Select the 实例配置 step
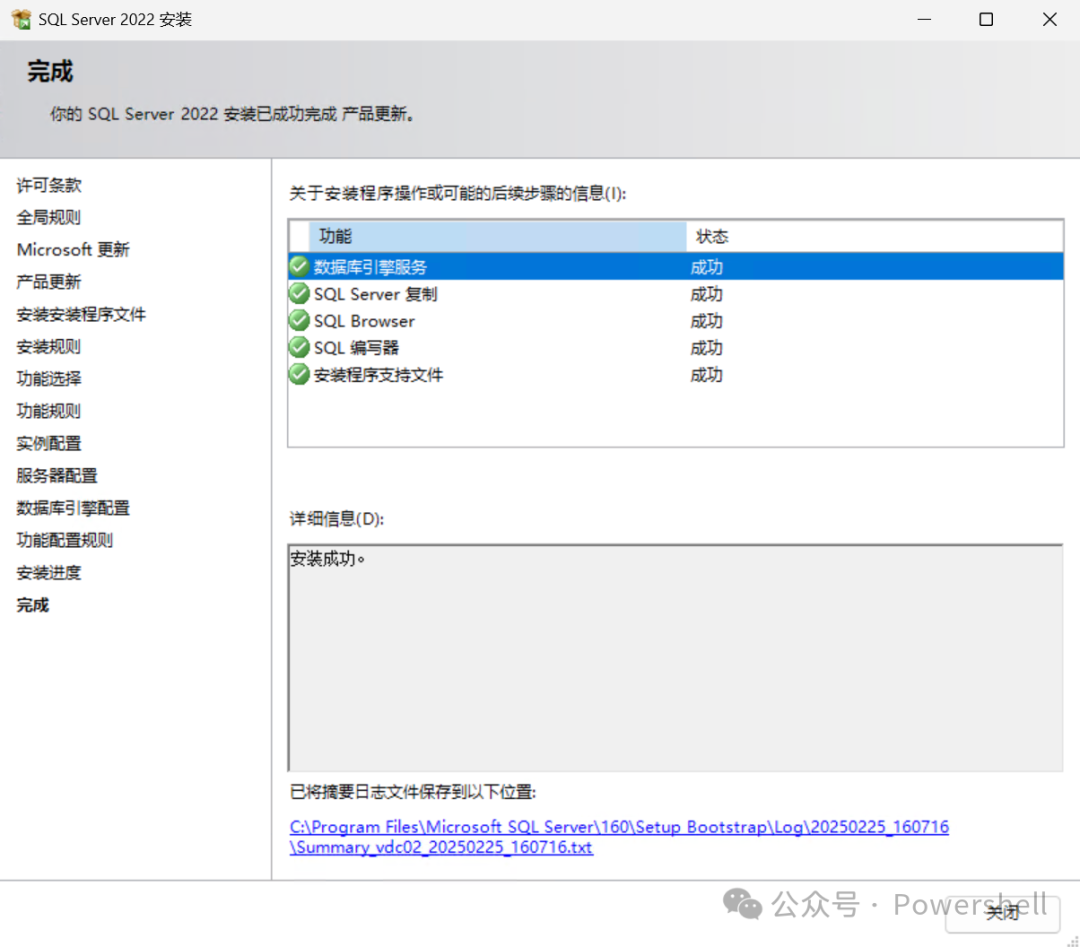Screen dimensions: 1080x947 (x=49, y=444)
